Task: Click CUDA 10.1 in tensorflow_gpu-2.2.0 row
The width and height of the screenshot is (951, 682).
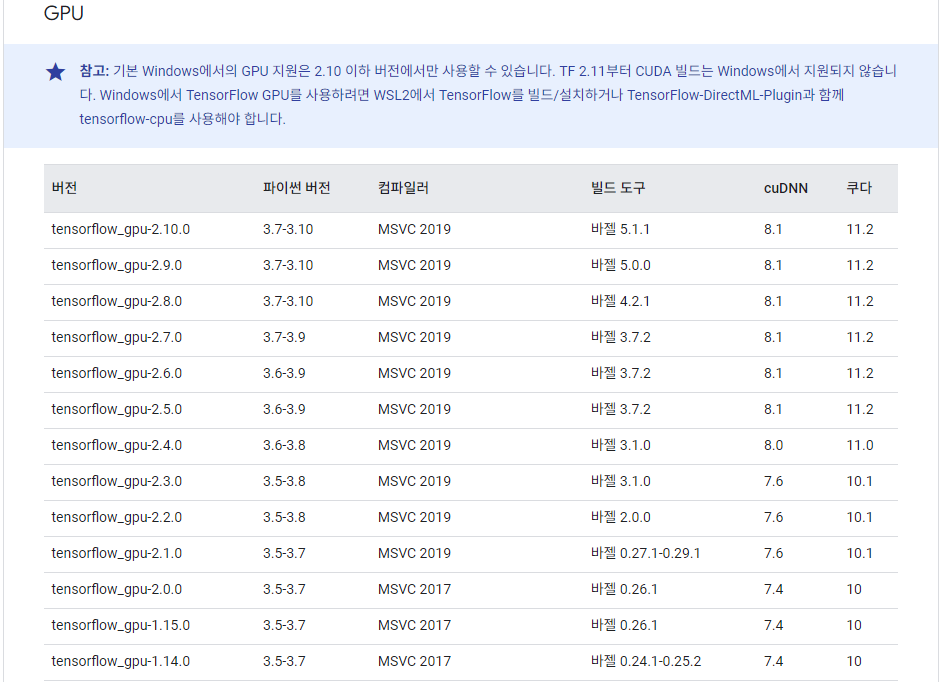Action: pos(859,517)
